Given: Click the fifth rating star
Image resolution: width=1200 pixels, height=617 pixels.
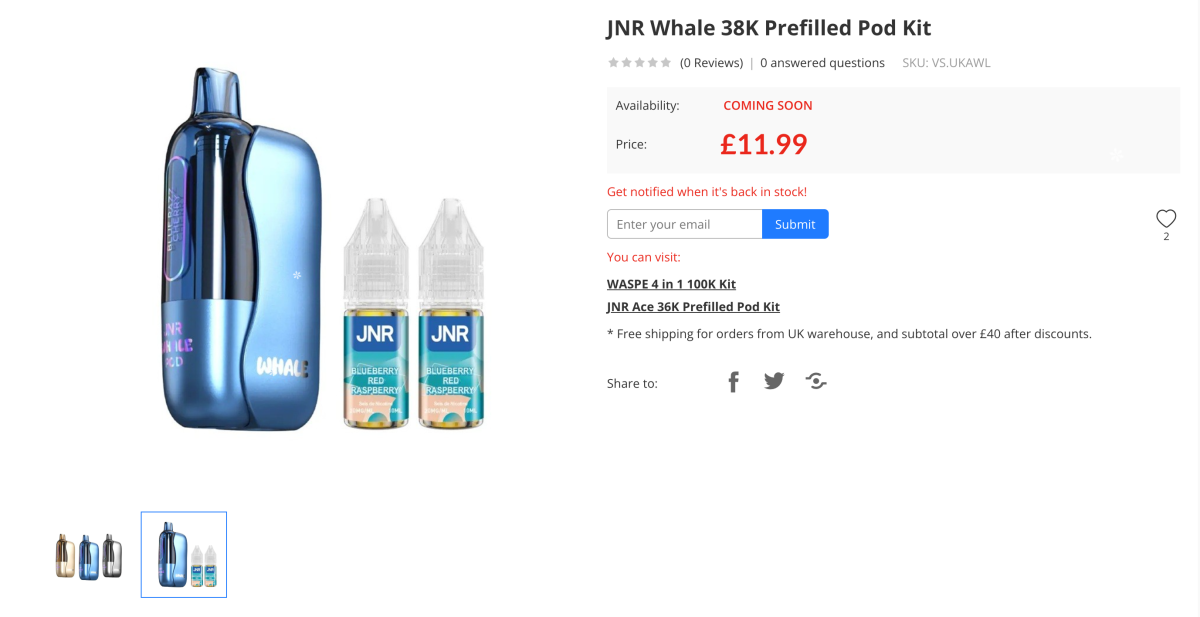Looking at the screenshot, I should tap(666, 62).
